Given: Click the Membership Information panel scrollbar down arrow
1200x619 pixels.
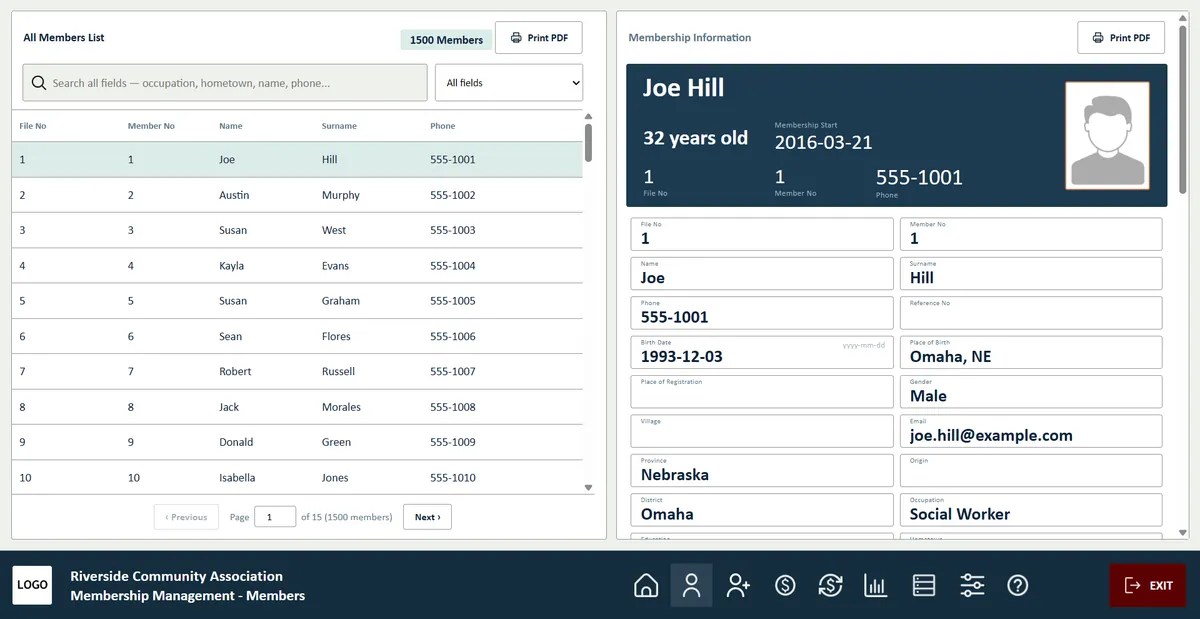Looking at the screenshot, I should (x=1184, y=533).
